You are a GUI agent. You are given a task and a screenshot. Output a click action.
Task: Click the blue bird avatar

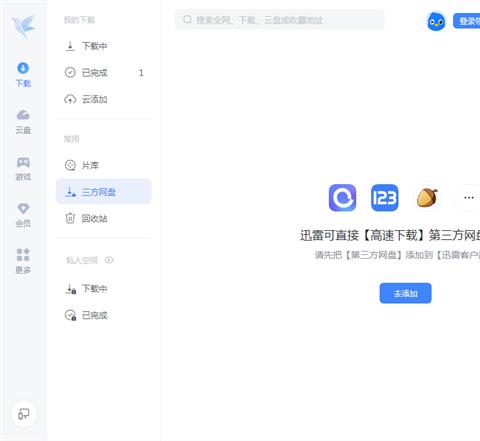click(x=436, y=21)
